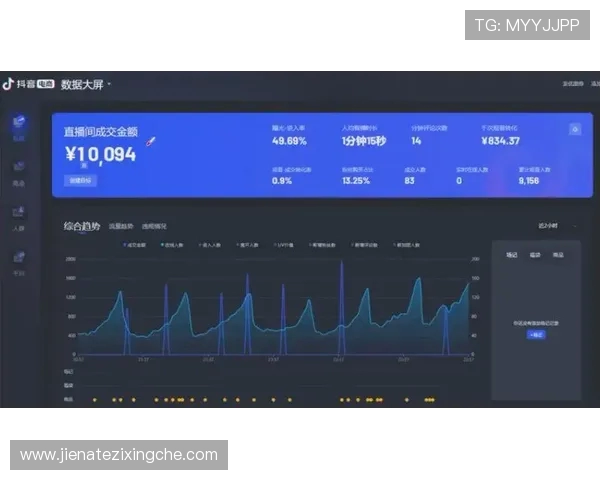The height and width of the screenshot is (480, 600).
Task: Click the small button below ¥10,094
Action: click(x=79, y=180)
